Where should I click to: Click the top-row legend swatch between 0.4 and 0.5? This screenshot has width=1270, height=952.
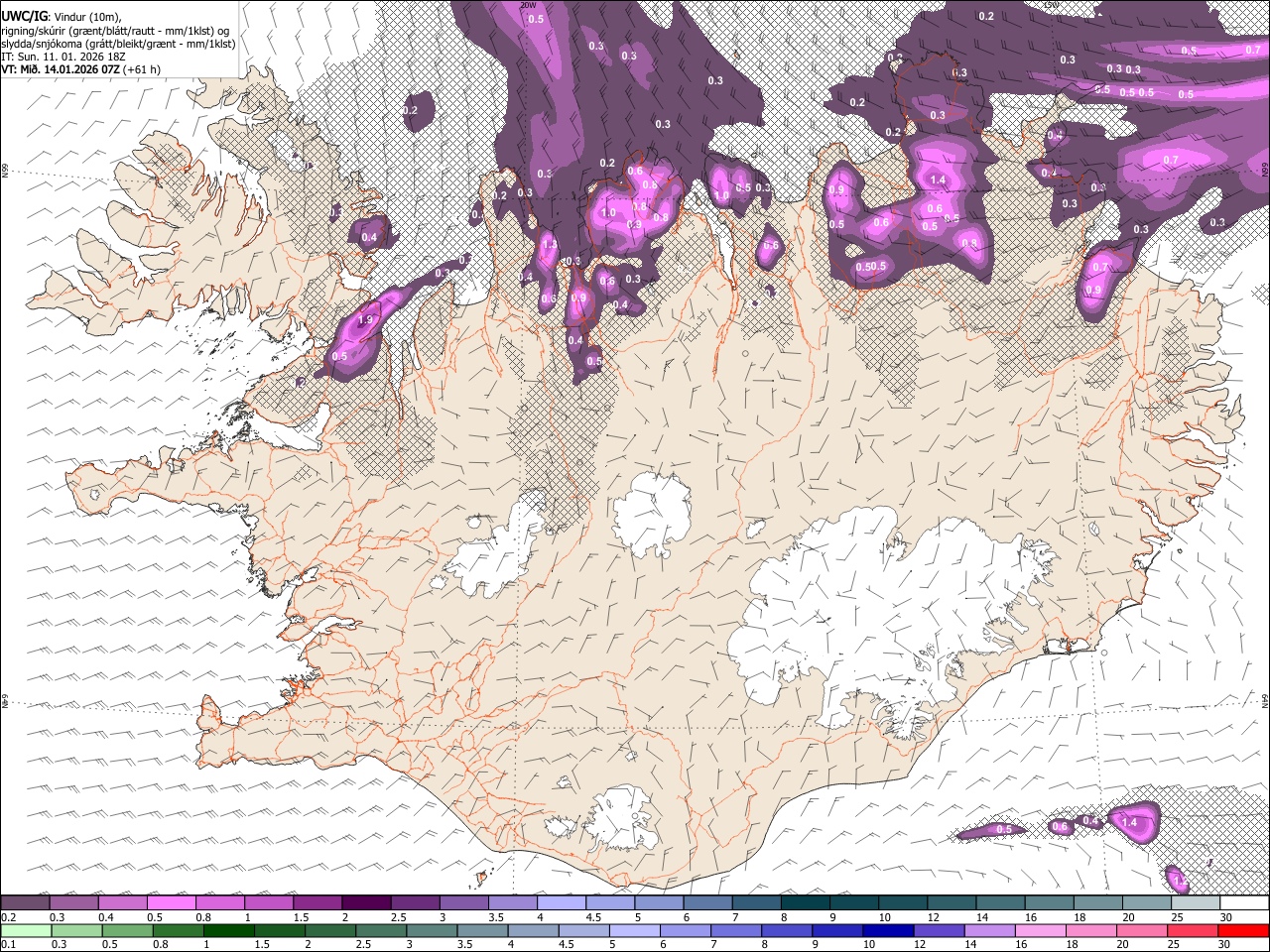coord(122,902)
